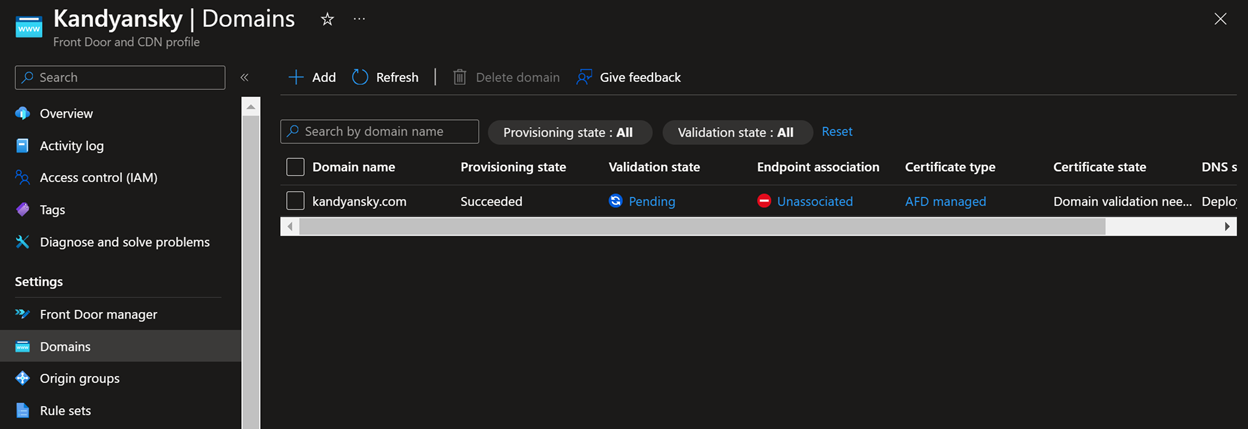Screen dimensions: 1248x429
Task: Click the horizontal scrollbar right arrow
Action: coord(1228,227)
